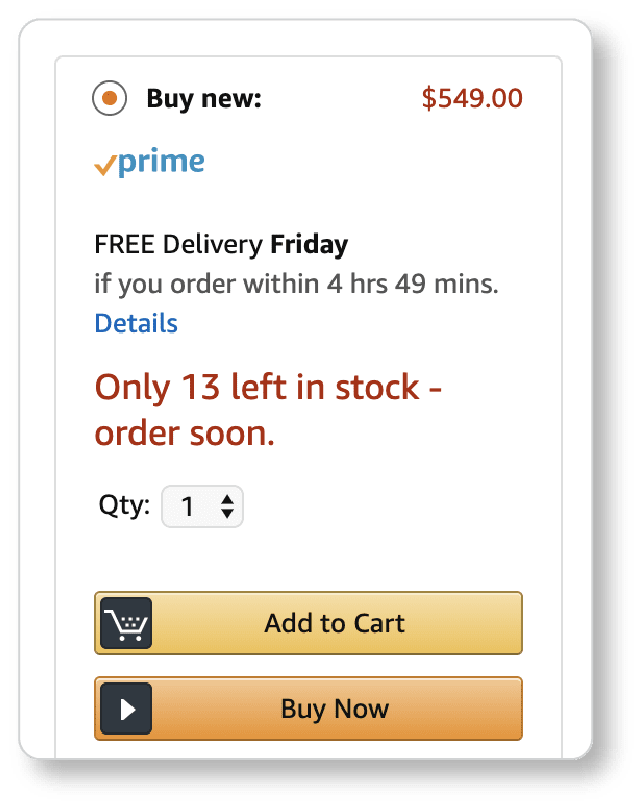
Task: Click the shopping cart icon
Action: (127, 624)
